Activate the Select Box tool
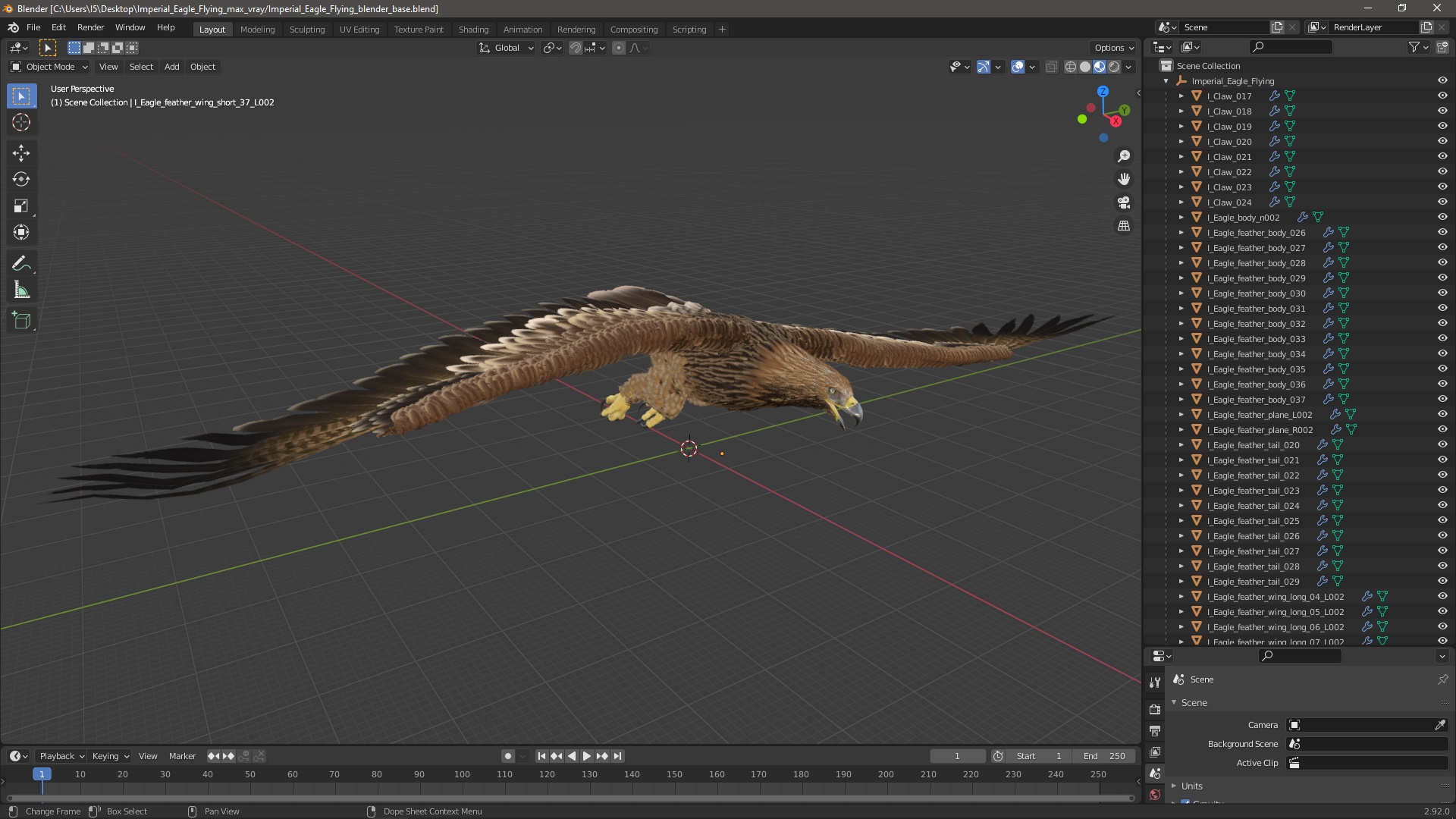The width and height of the screenshot is (1456, 819). (21, 96)
